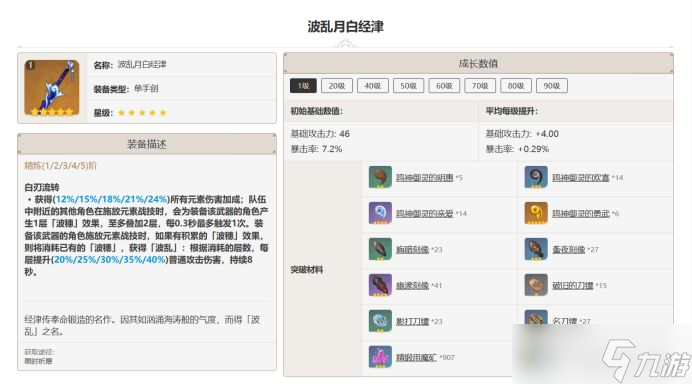Click the 成长数值 panel header

(x=478, y=63)
